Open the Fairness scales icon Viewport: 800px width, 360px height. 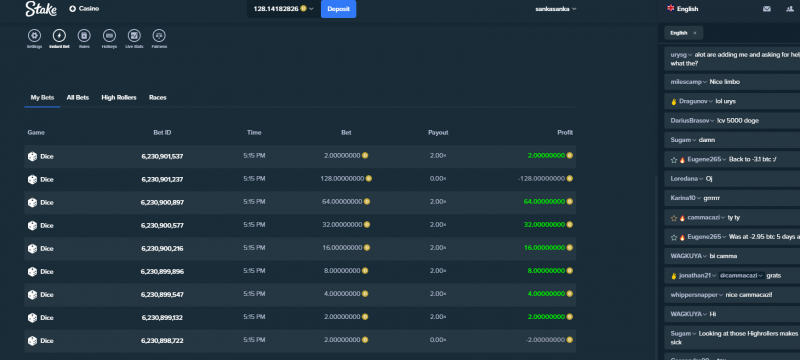coord(159,36)
